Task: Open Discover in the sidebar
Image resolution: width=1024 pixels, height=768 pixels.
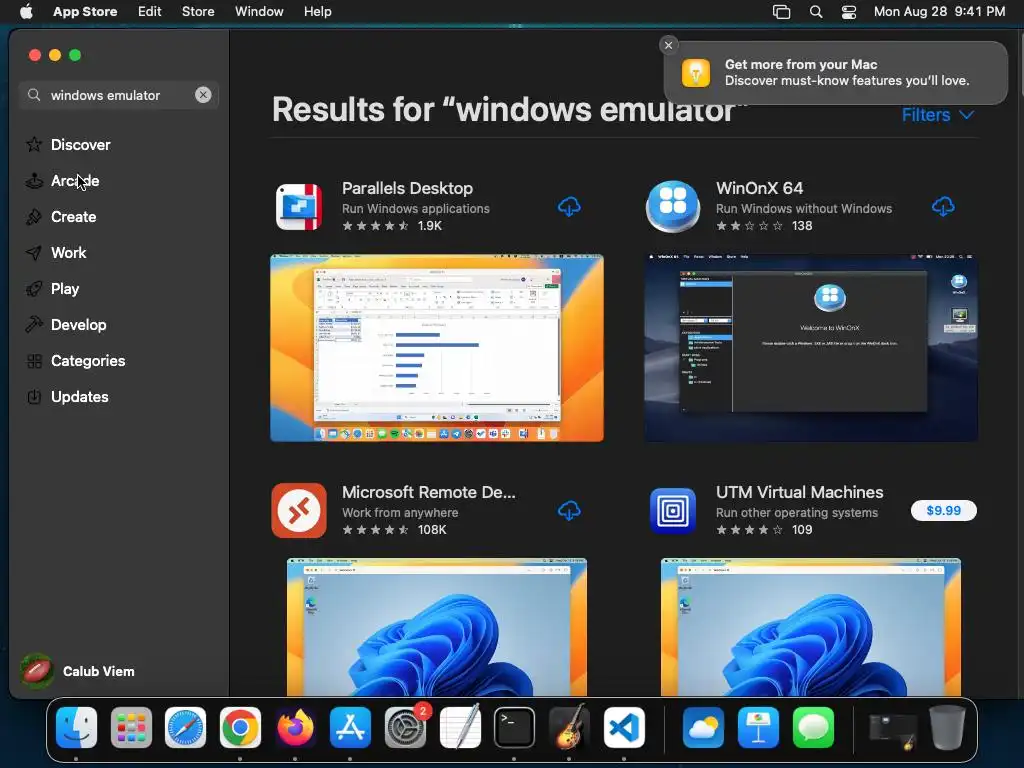Action: click(80, 144)
